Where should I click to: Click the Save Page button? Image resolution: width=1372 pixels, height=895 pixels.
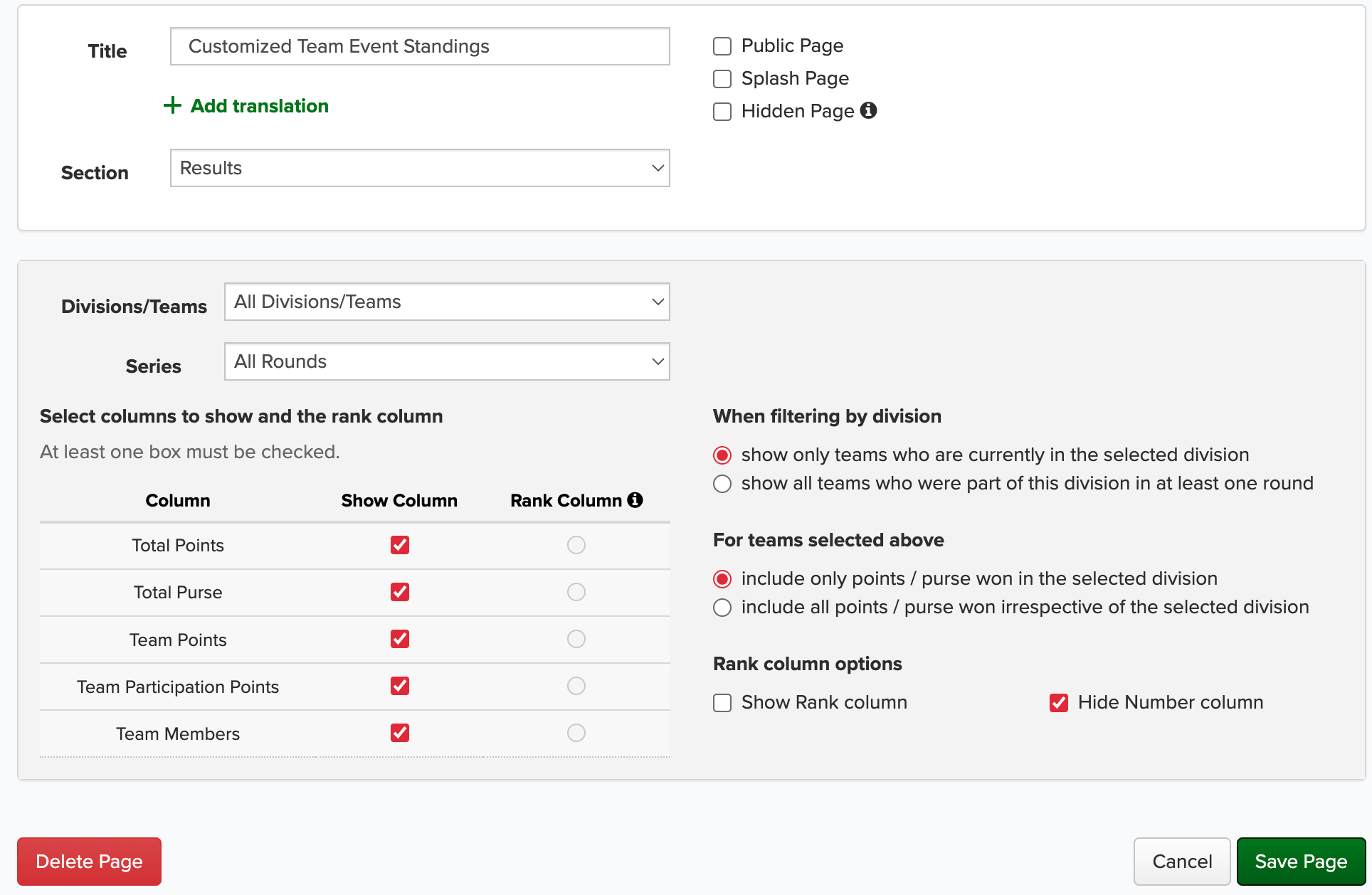pyautogui.click(x=1301, y=862)
